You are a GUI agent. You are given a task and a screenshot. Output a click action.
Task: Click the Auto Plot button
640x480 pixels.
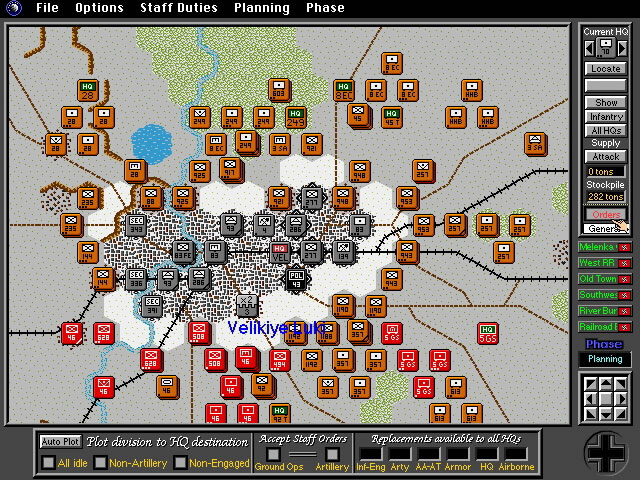(x=60, y=442)
